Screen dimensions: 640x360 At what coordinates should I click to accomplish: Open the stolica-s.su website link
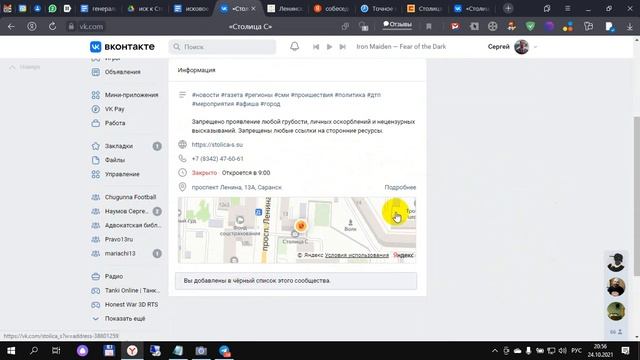point(217,144)
